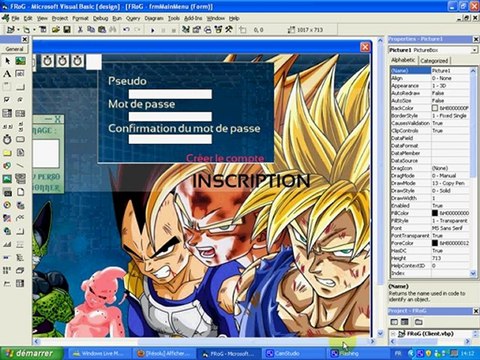Open the Picture1 PictureBox object dropdown

474,50
